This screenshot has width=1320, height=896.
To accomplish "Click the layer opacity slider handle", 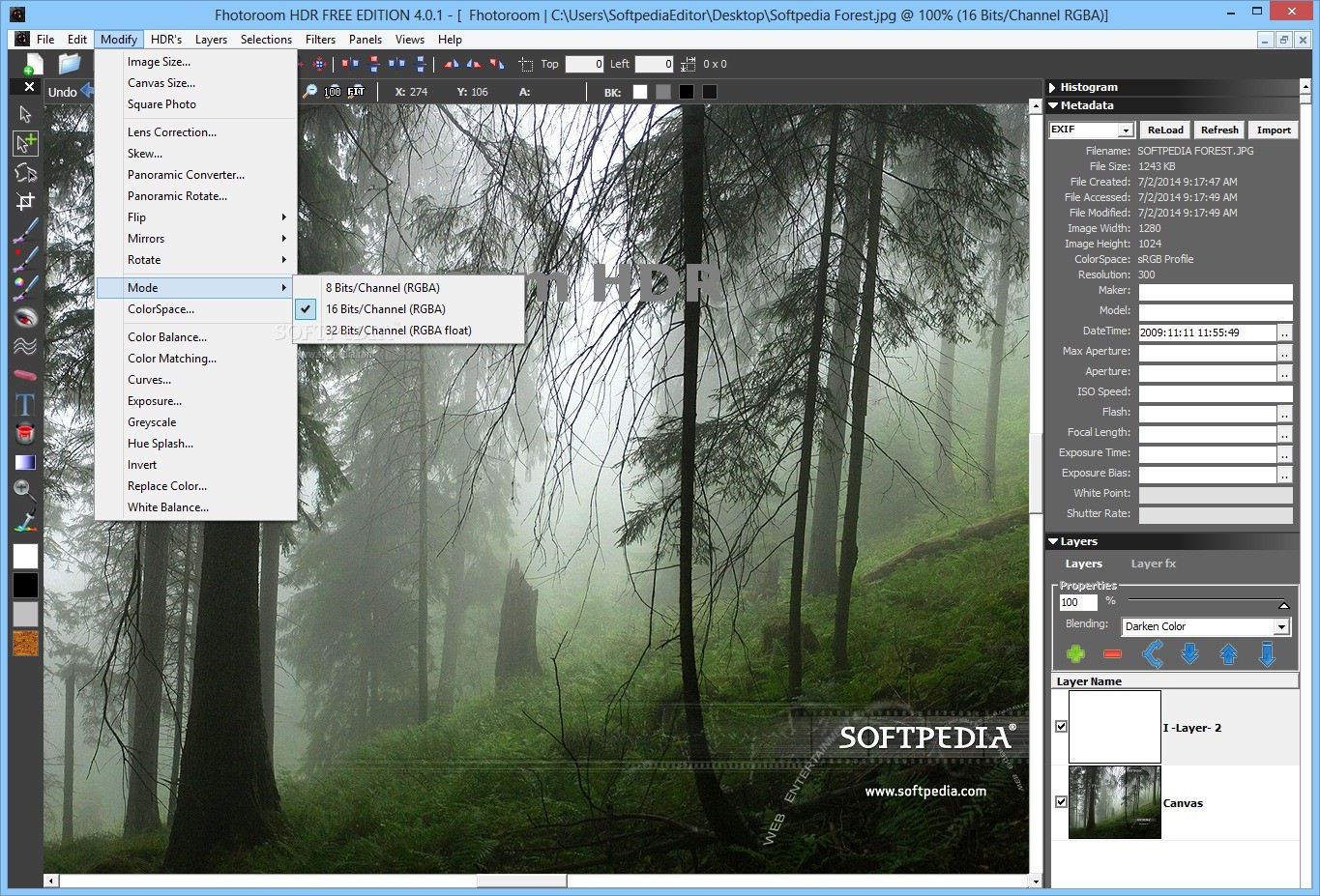I will tap(1284, 605).
